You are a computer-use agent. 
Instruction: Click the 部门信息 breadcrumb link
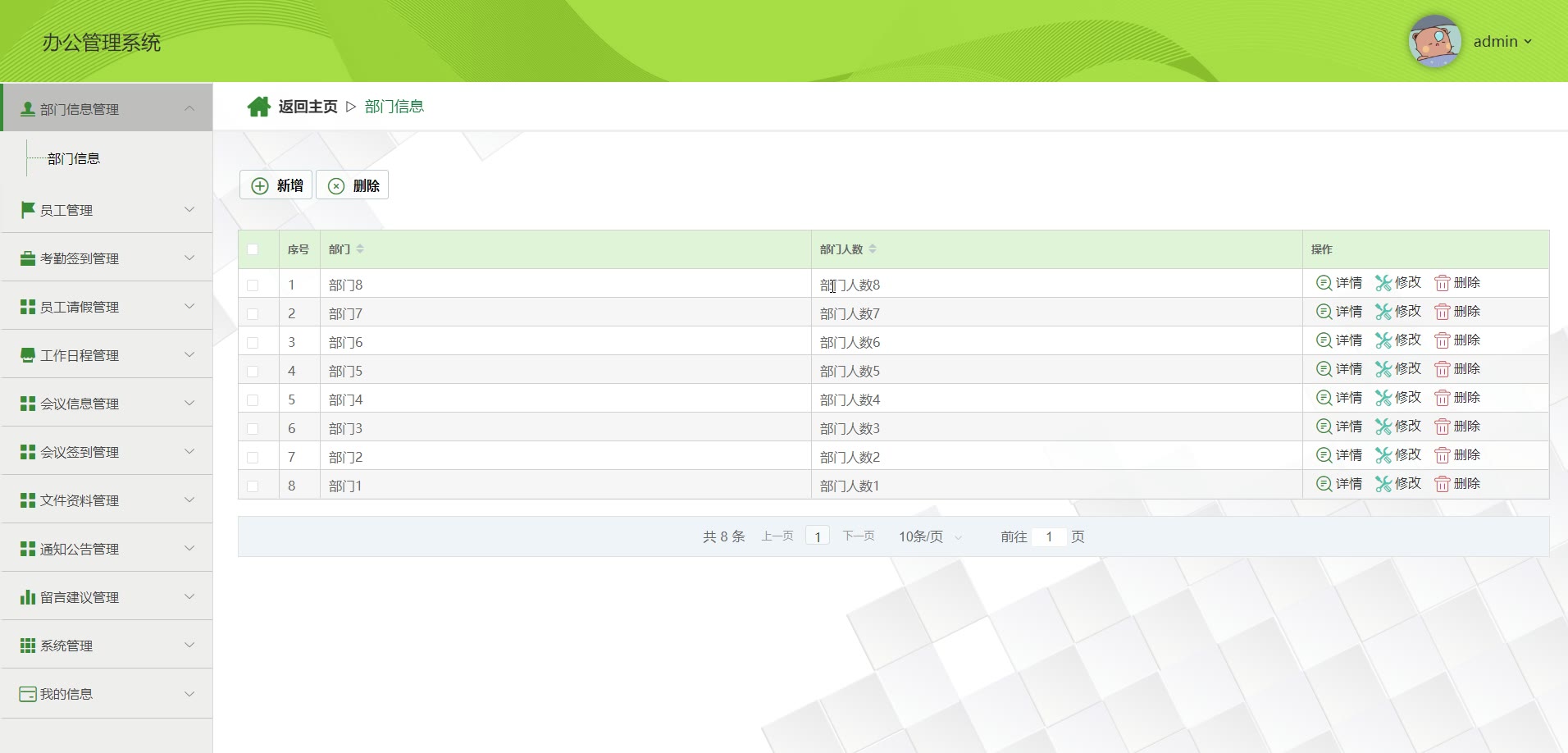(394, 107)
